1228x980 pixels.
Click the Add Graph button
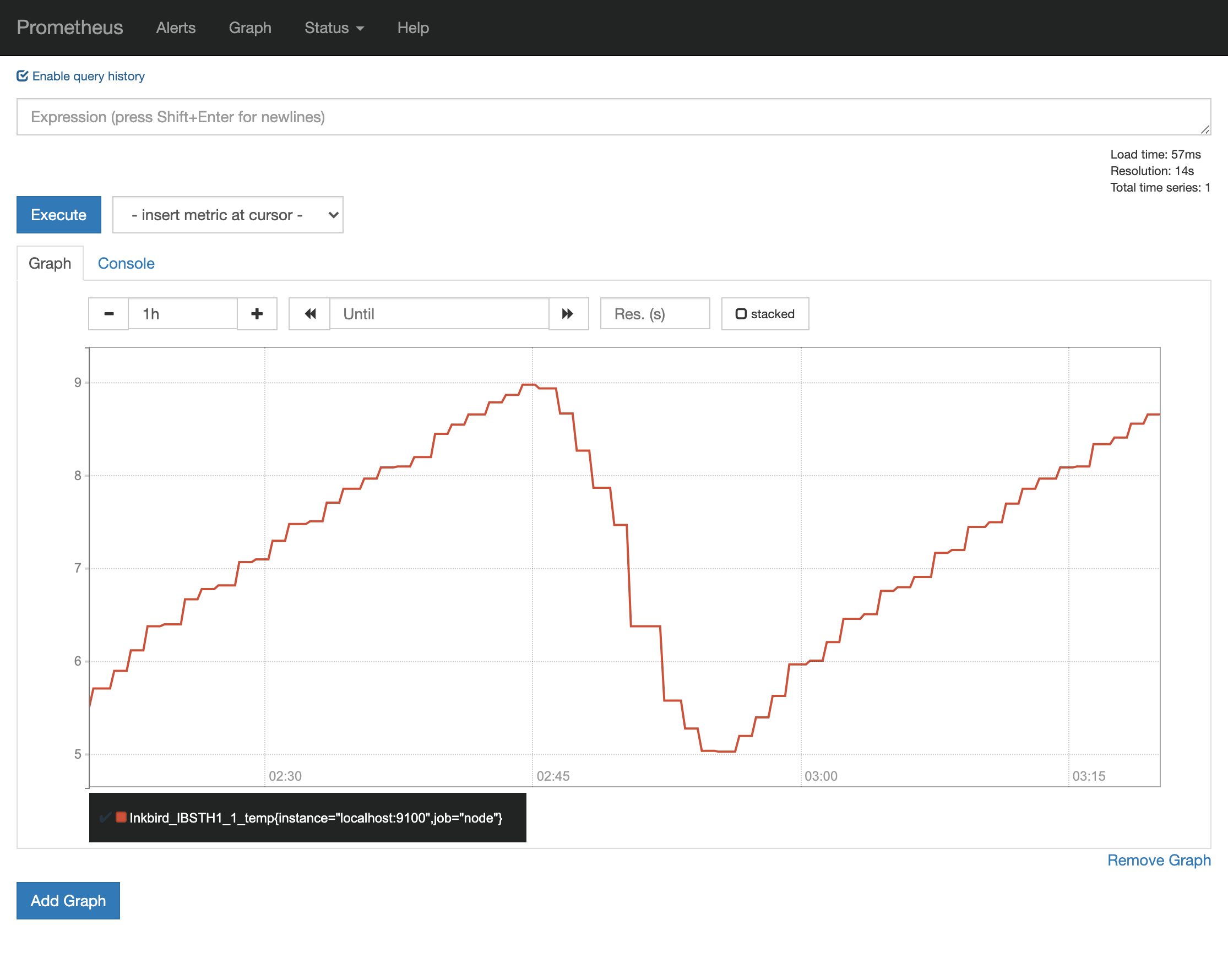68,900
